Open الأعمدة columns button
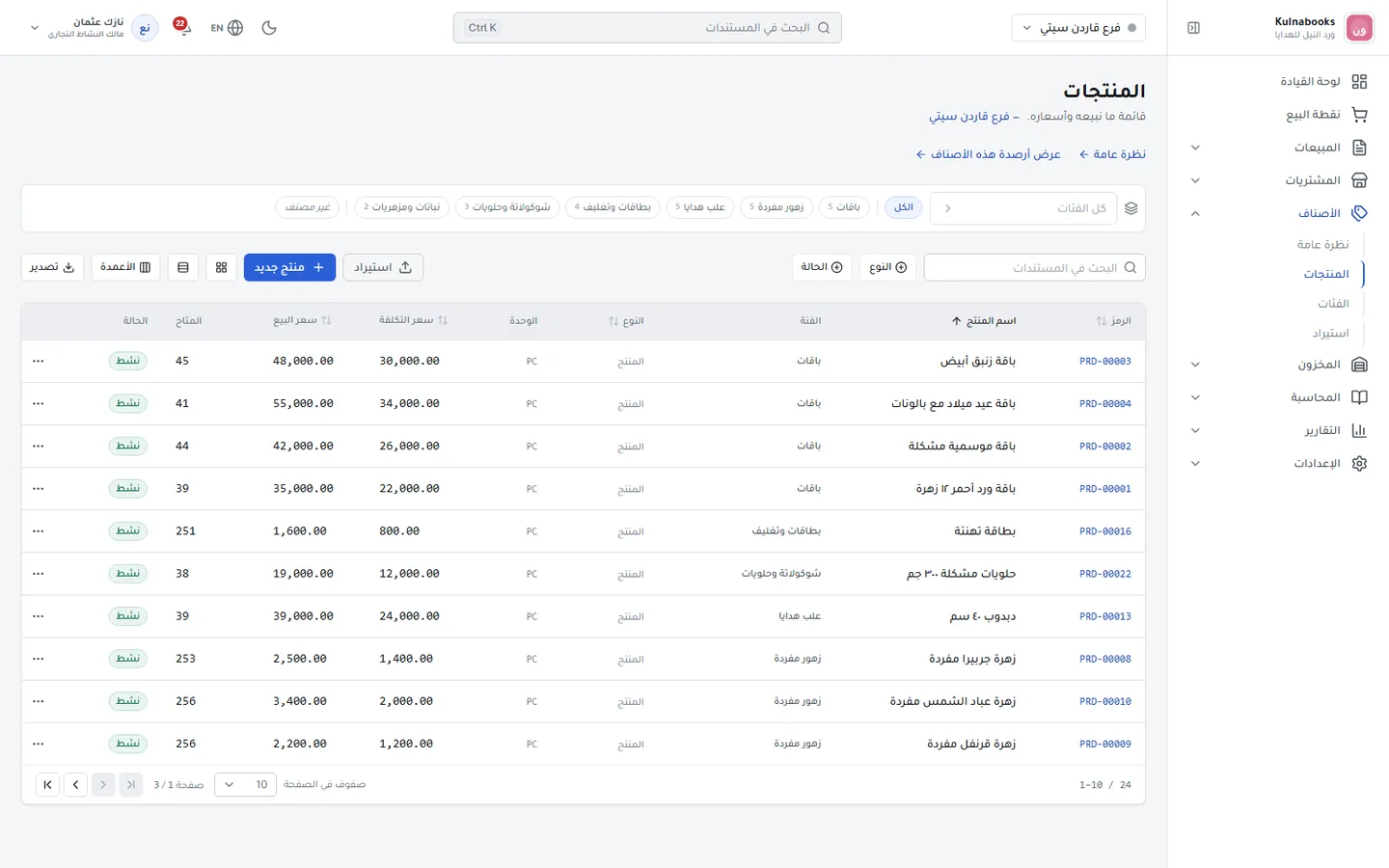The image size is (1389, 868). [x=125, y=267]
